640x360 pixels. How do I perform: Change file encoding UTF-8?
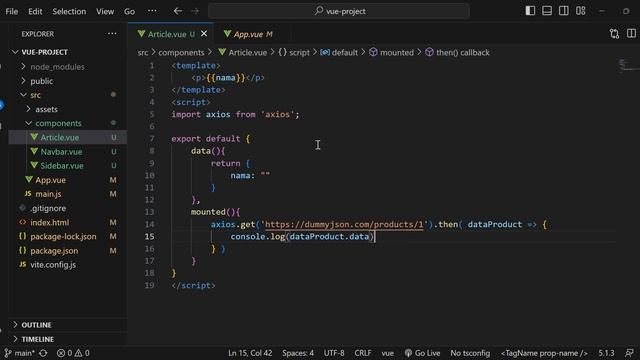[x=334, y=353]
